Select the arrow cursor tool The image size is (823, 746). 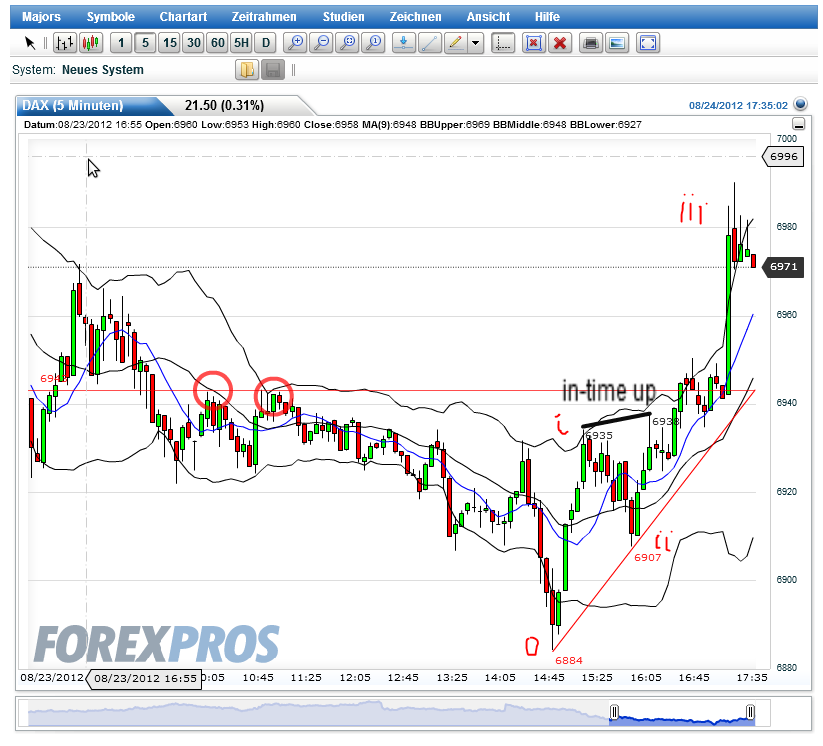pyautogui.click(x=29, y=43)
